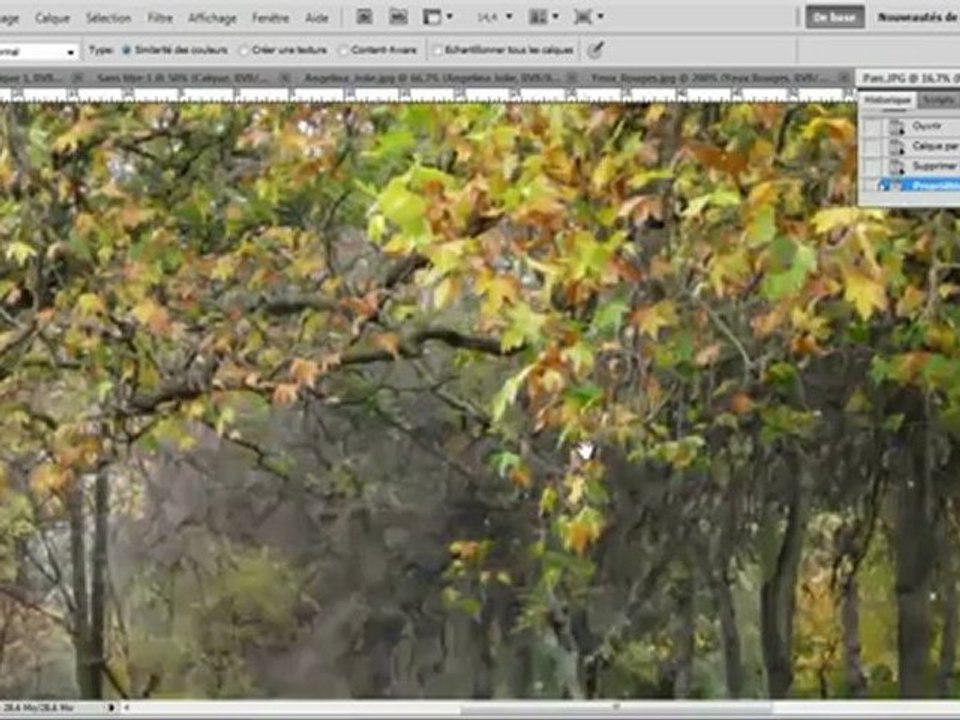The height and width of the screenshot is (720, 960).
Task: Close the Yeux_Rouges.jpg document tab
Action: pos(844,78)
